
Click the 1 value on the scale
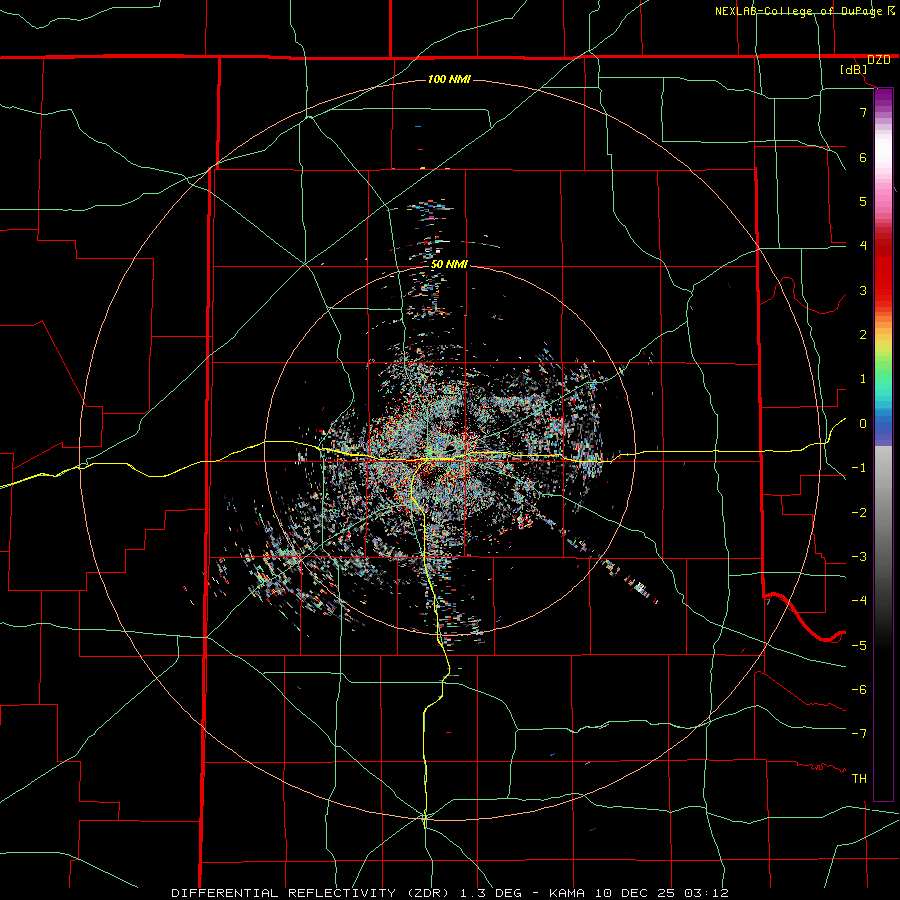click(863, 379)
